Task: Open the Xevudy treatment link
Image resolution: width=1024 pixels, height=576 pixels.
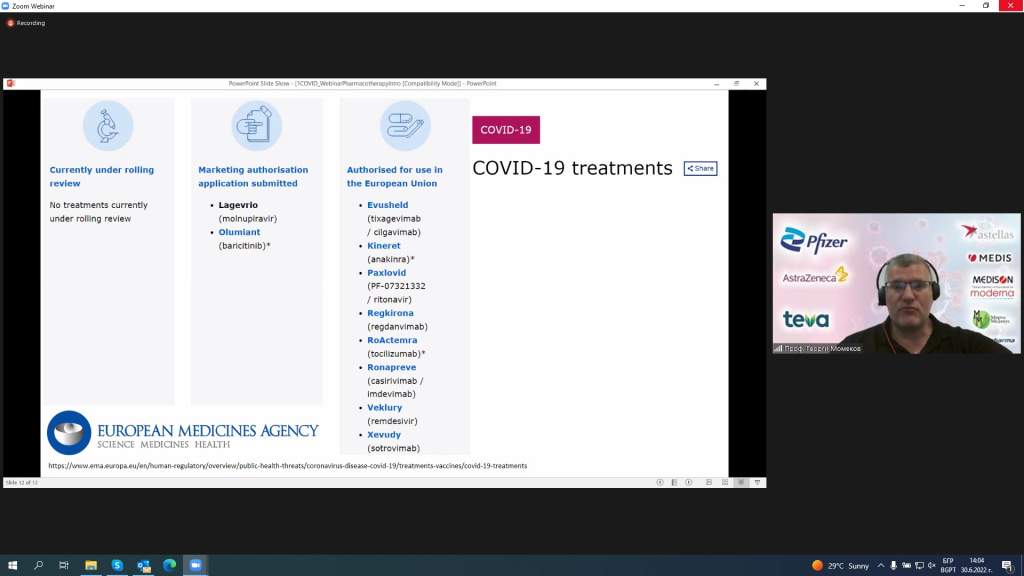Action: point(383,434)
